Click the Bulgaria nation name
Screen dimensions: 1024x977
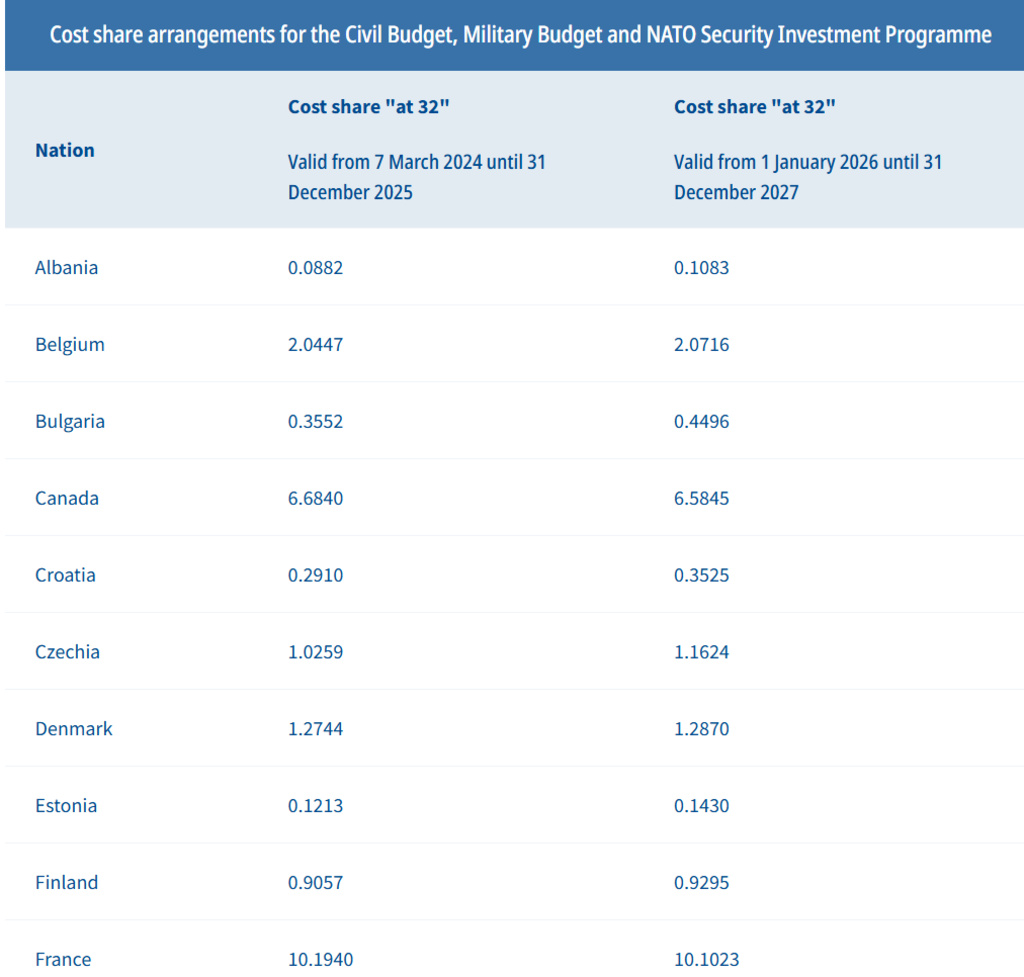click(x=70, y=422)
